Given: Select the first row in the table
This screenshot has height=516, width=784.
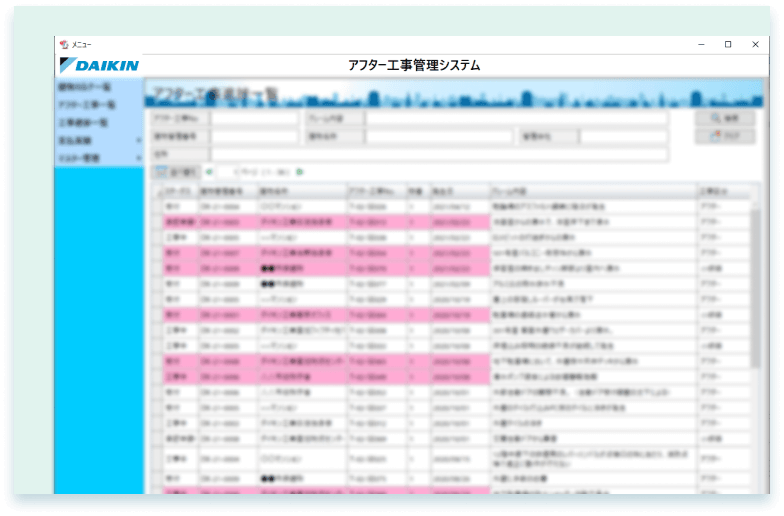Looking at the screenshot, I should pos(450,204).
